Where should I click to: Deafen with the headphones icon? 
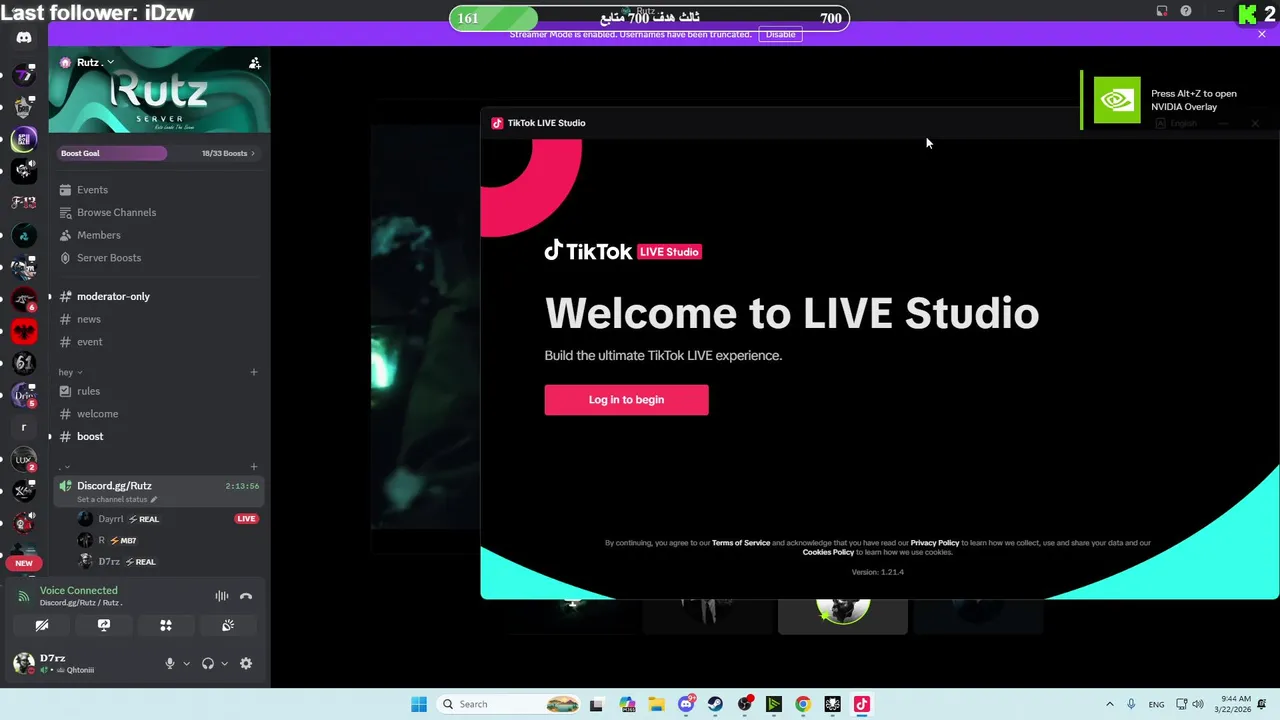pyautogui.click(x=208, y=664)
